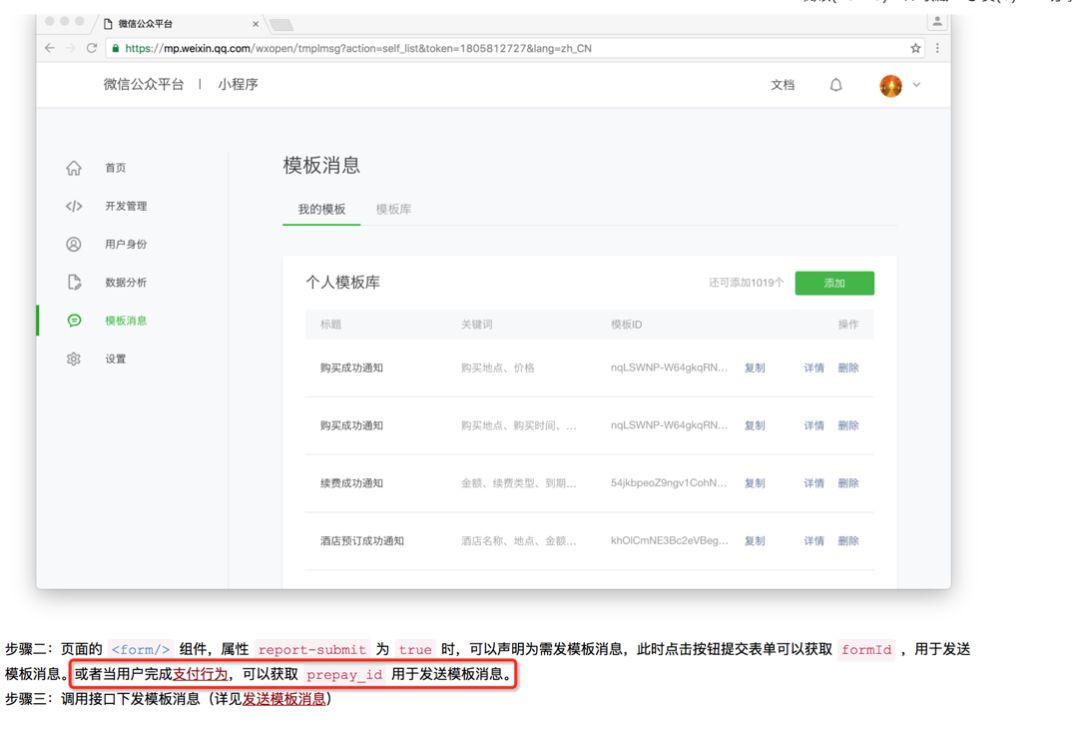Delete the 续费成功通知 template
The height and width of the screenshot is (732, 1080).
coord(848,483)
